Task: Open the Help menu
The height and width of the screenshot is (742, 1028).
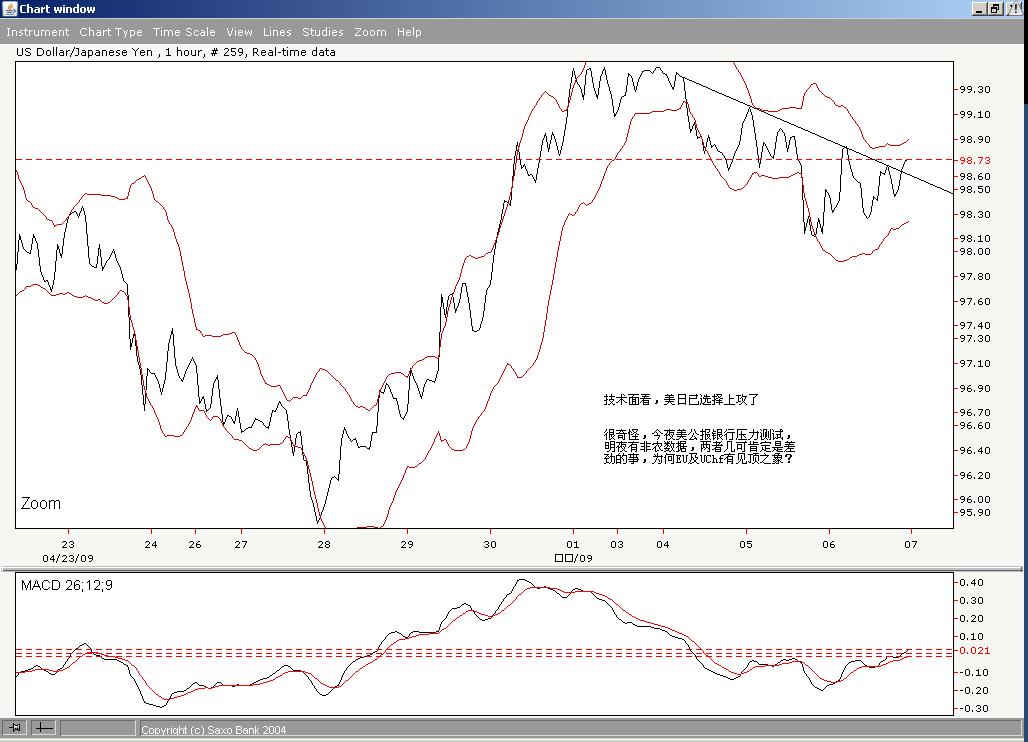Action: 409,32
